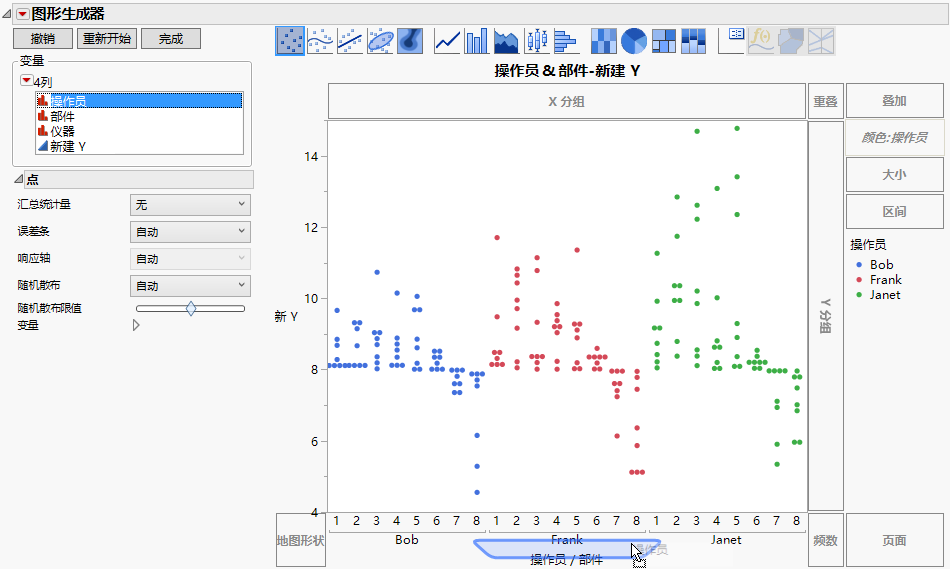The image size is (950, 569).
Task: Collapse the 点 section disclosure triangle
Action: click(x=19, y=179)
